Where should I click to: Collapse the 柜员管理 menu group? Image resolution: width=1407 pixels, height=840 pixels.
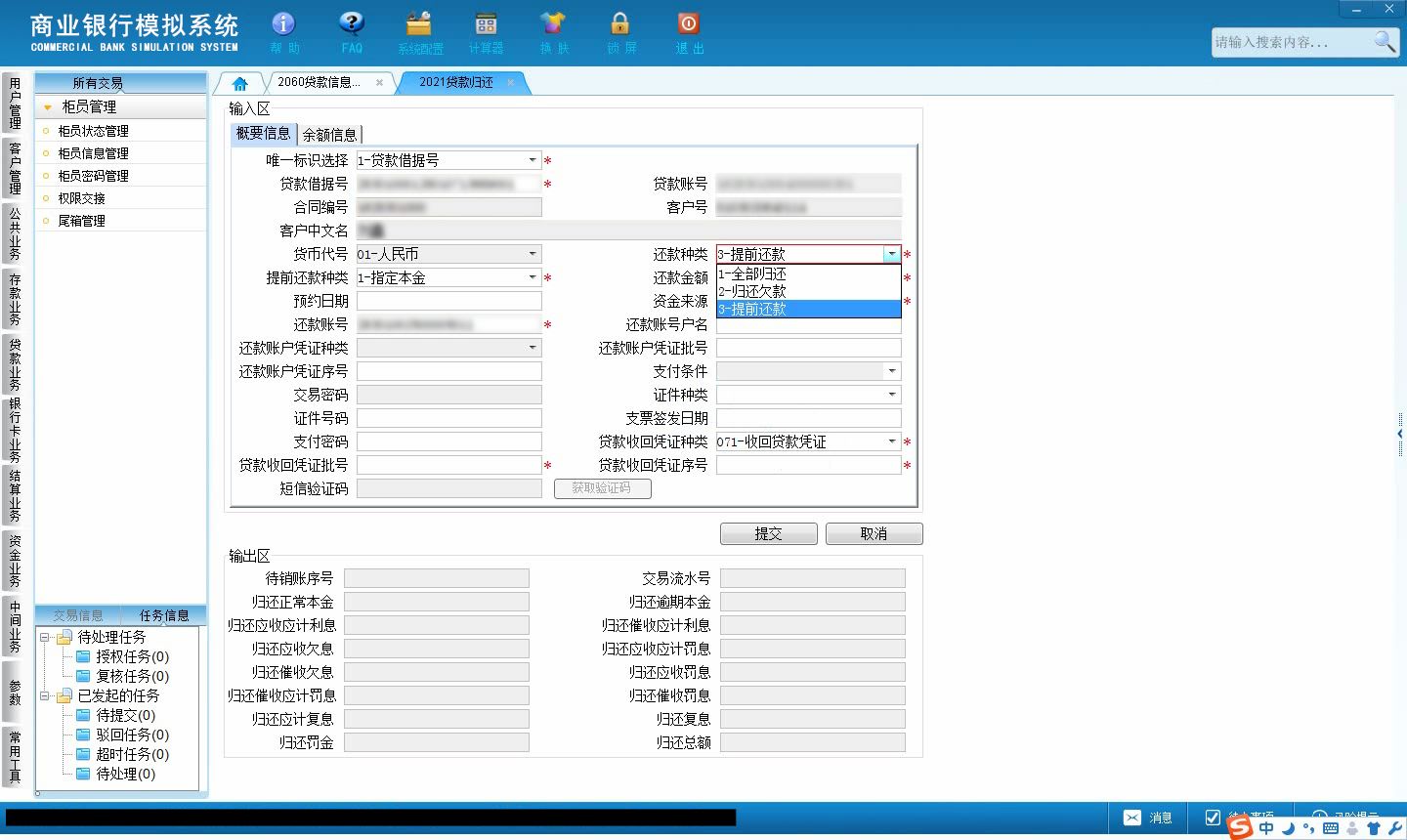coord(47,107)
